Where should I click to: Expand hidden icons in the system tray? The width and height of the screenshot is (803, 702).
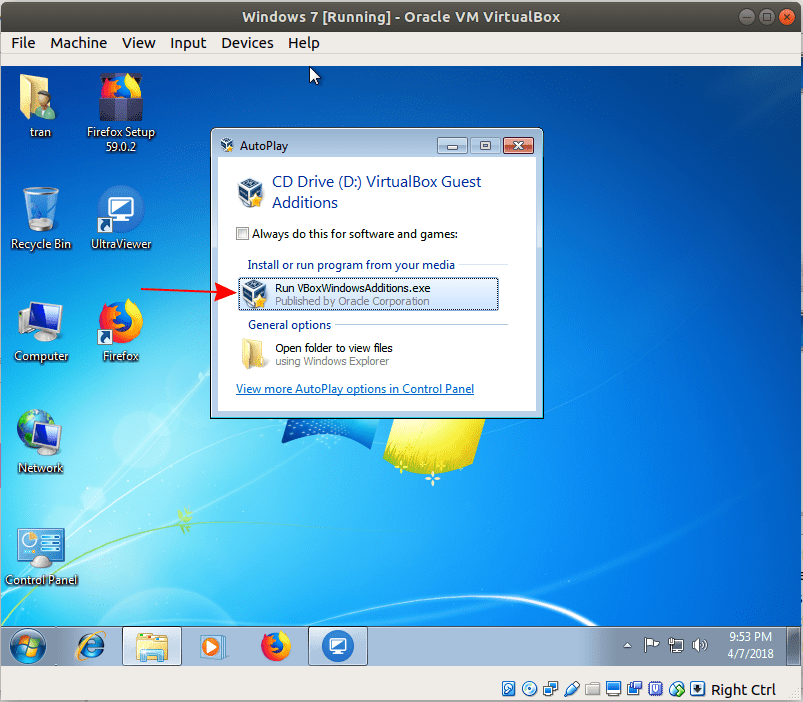(x=626, y=645)
